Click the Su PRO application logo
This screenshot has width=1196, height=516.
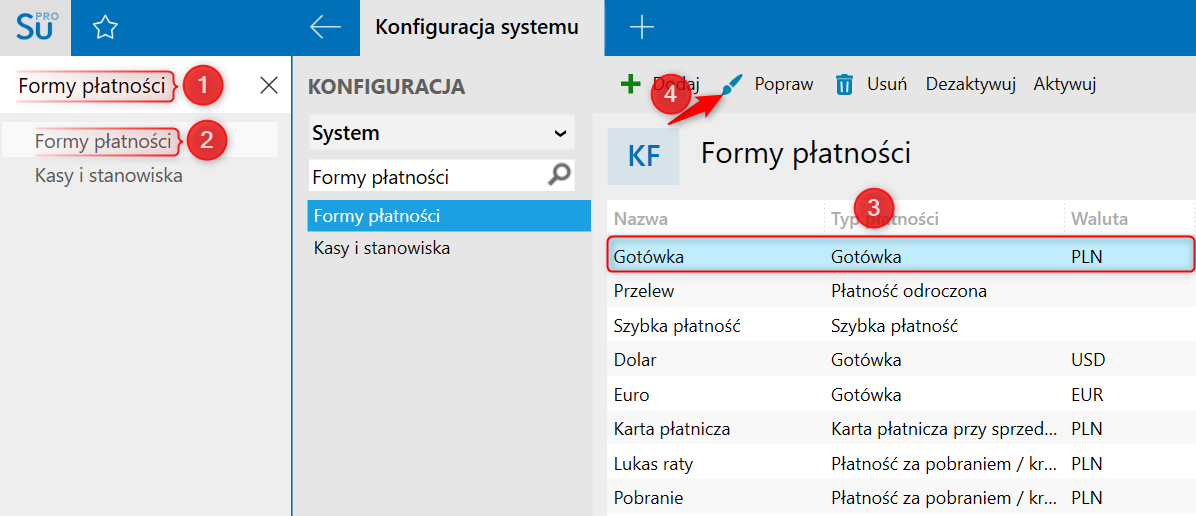point(38,27)
